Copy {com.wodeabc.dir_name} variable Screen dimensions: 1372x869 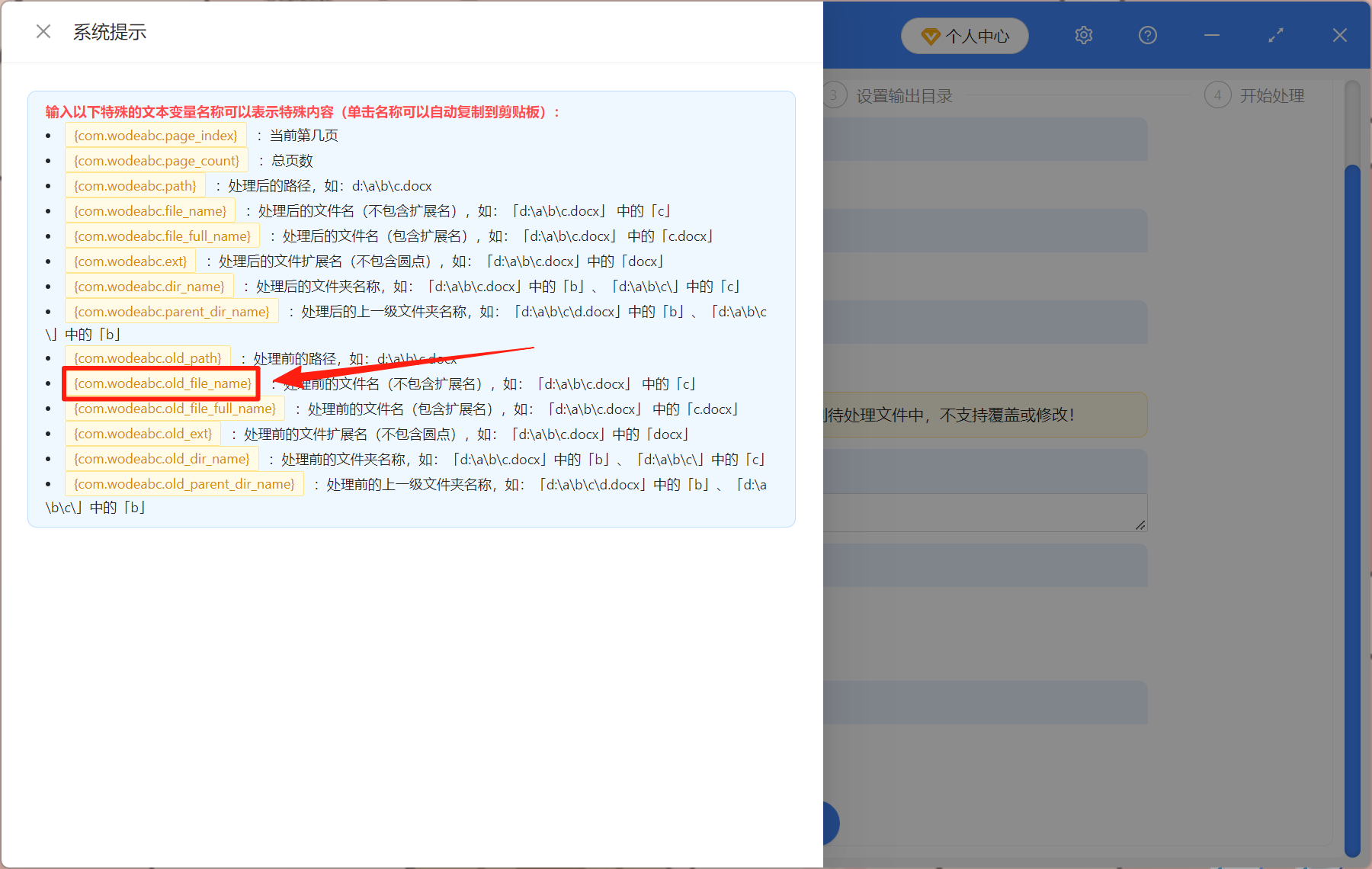149,286
